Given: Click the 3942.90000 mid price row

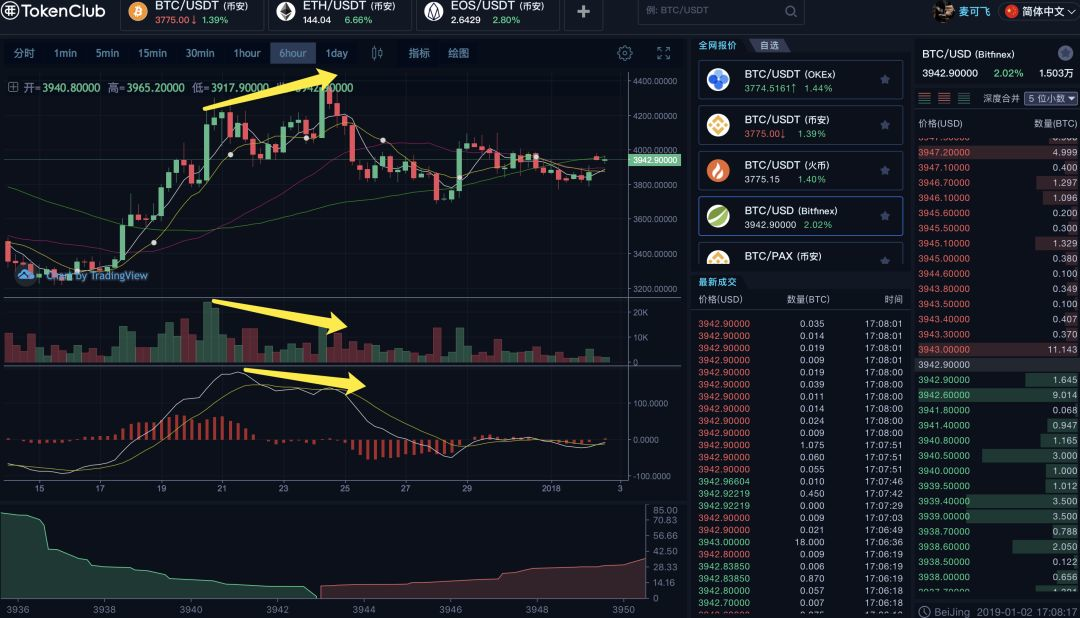Looking at the screenshot, I should pyautogui.click(x=997, y=364).
